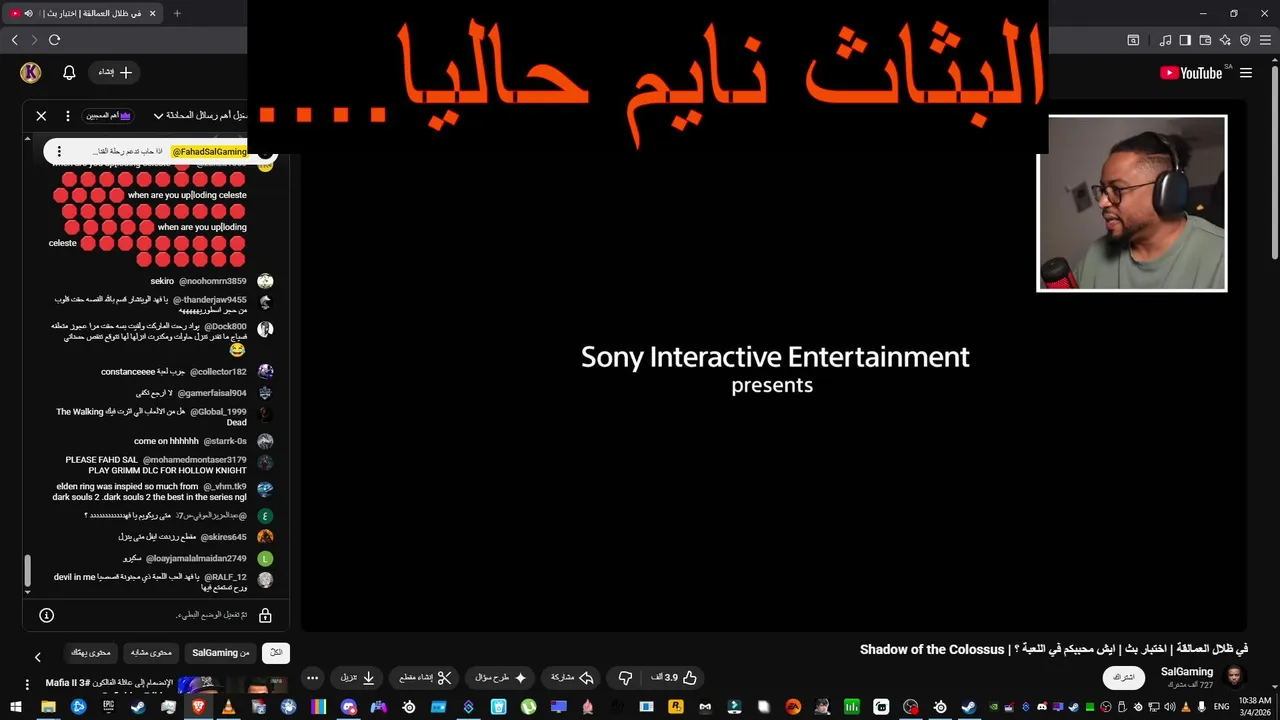
Task: Like the video with thumbs up
Action: click(x=675, y=677)
